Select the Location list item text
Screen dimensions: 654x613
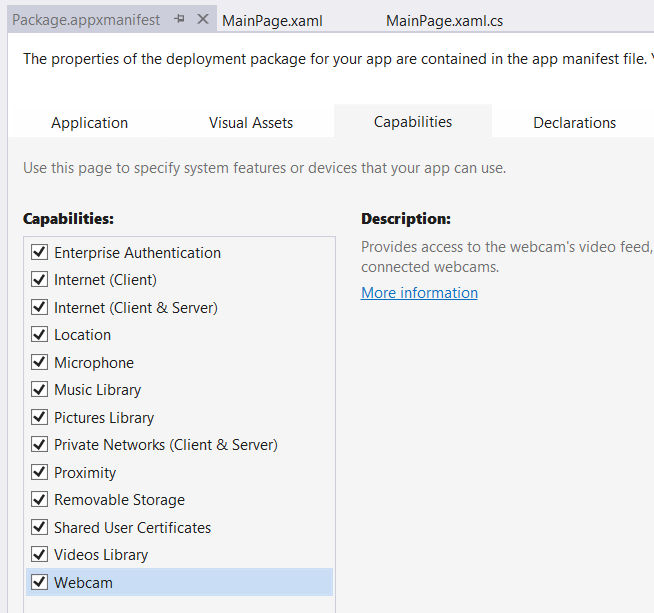83,335
